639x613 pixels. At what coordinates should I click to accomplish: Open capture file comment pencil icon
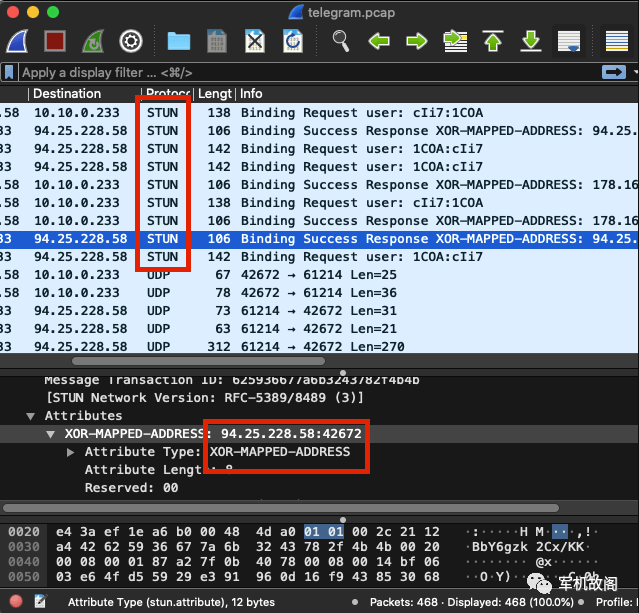tap(40, 602)
